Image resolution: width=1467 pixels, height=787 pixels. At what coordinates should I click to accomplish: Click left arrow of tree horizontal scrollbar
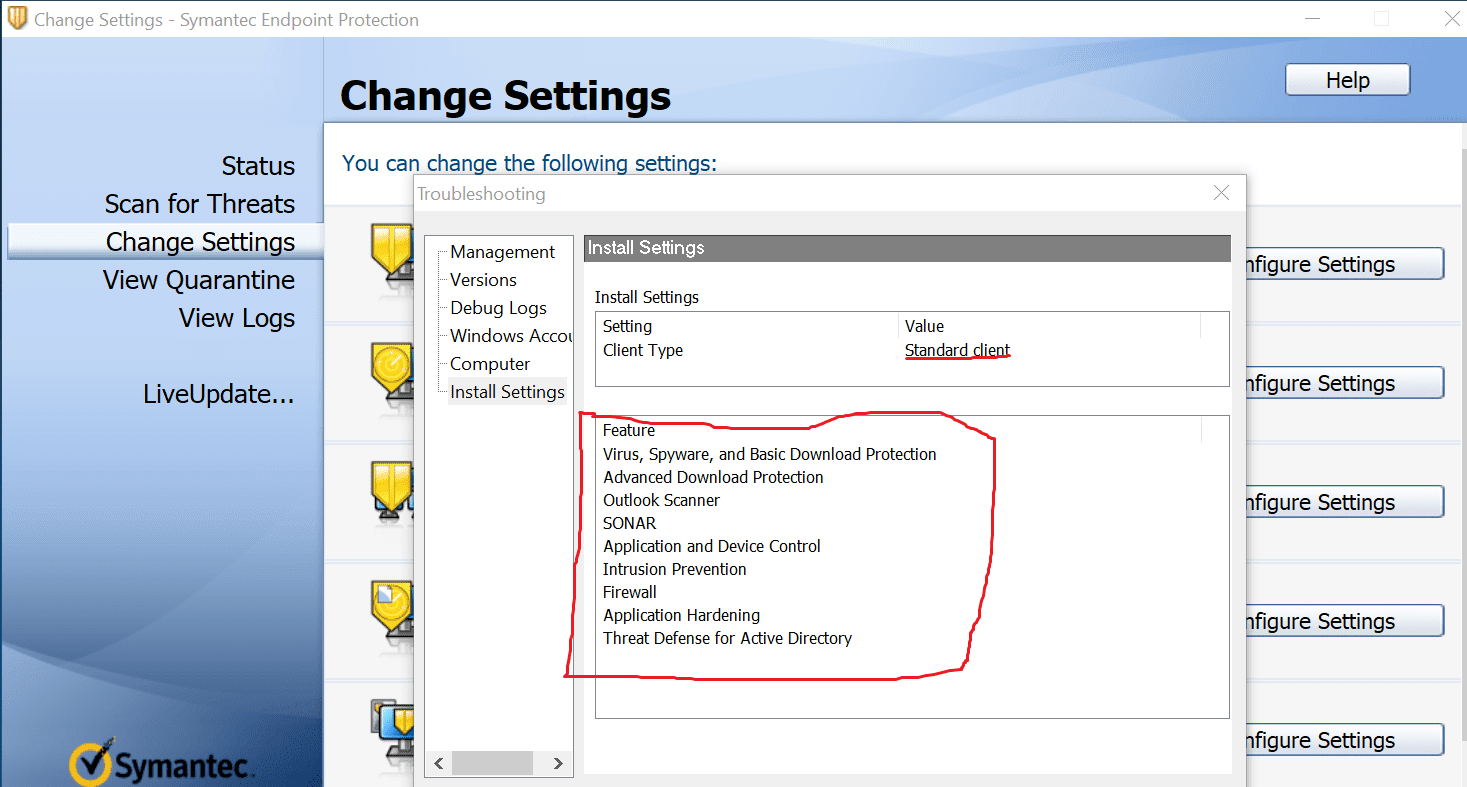coord(438,763)
